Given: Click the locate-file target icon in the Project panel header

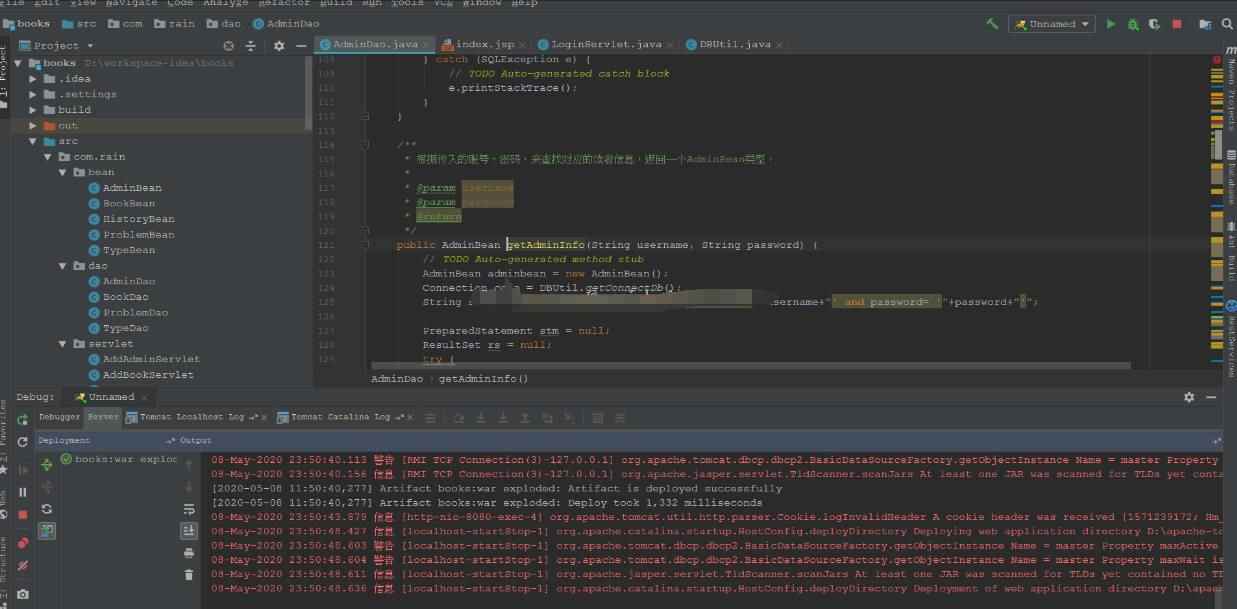Looking at the screenshot, I should click(x=228, y=46).
